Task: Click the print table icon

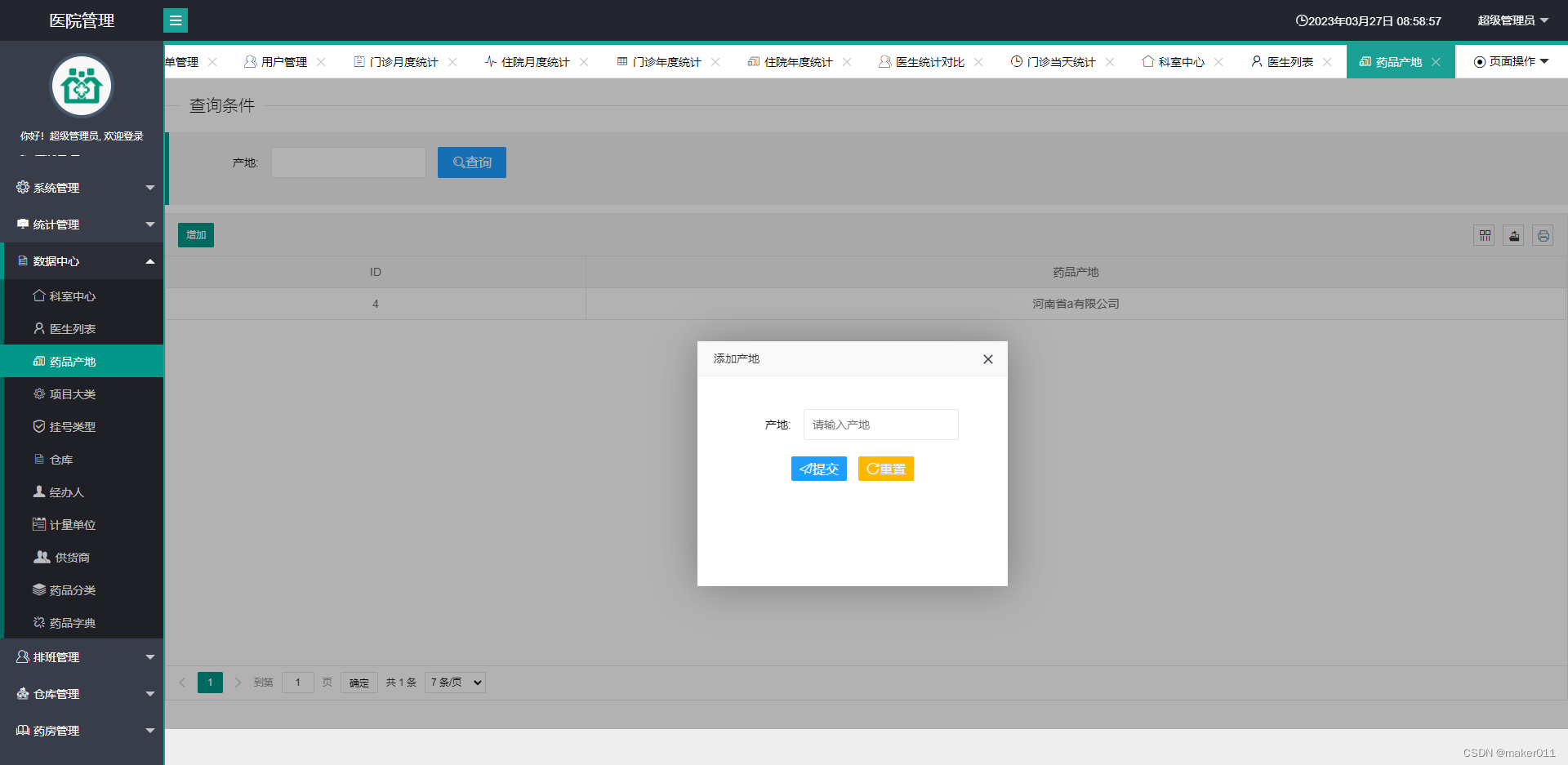Action: coord(1543,236)
